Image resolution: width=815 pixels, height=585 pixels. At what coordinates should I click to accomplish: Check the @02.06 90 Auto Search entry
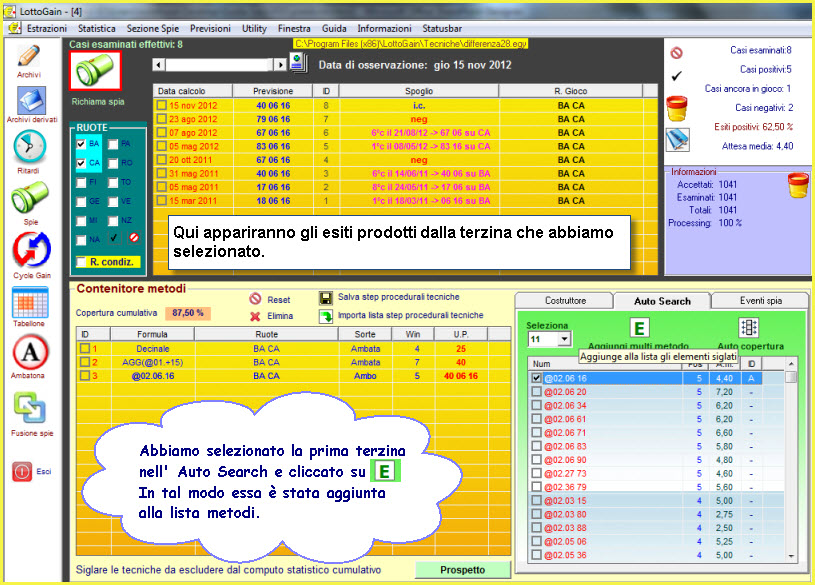pyautogui.click(x=536, y=460)
